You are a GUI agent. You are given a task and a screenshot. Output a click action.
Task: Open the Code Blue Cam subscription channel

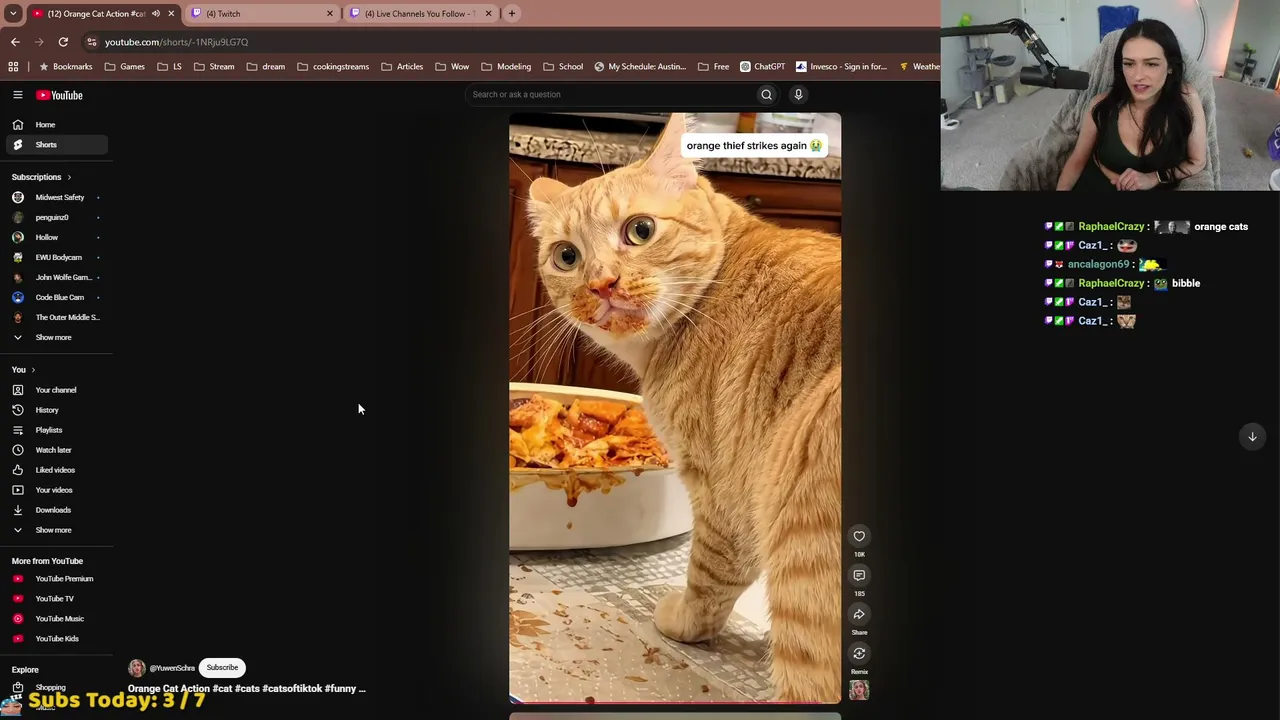click(55, 297)
